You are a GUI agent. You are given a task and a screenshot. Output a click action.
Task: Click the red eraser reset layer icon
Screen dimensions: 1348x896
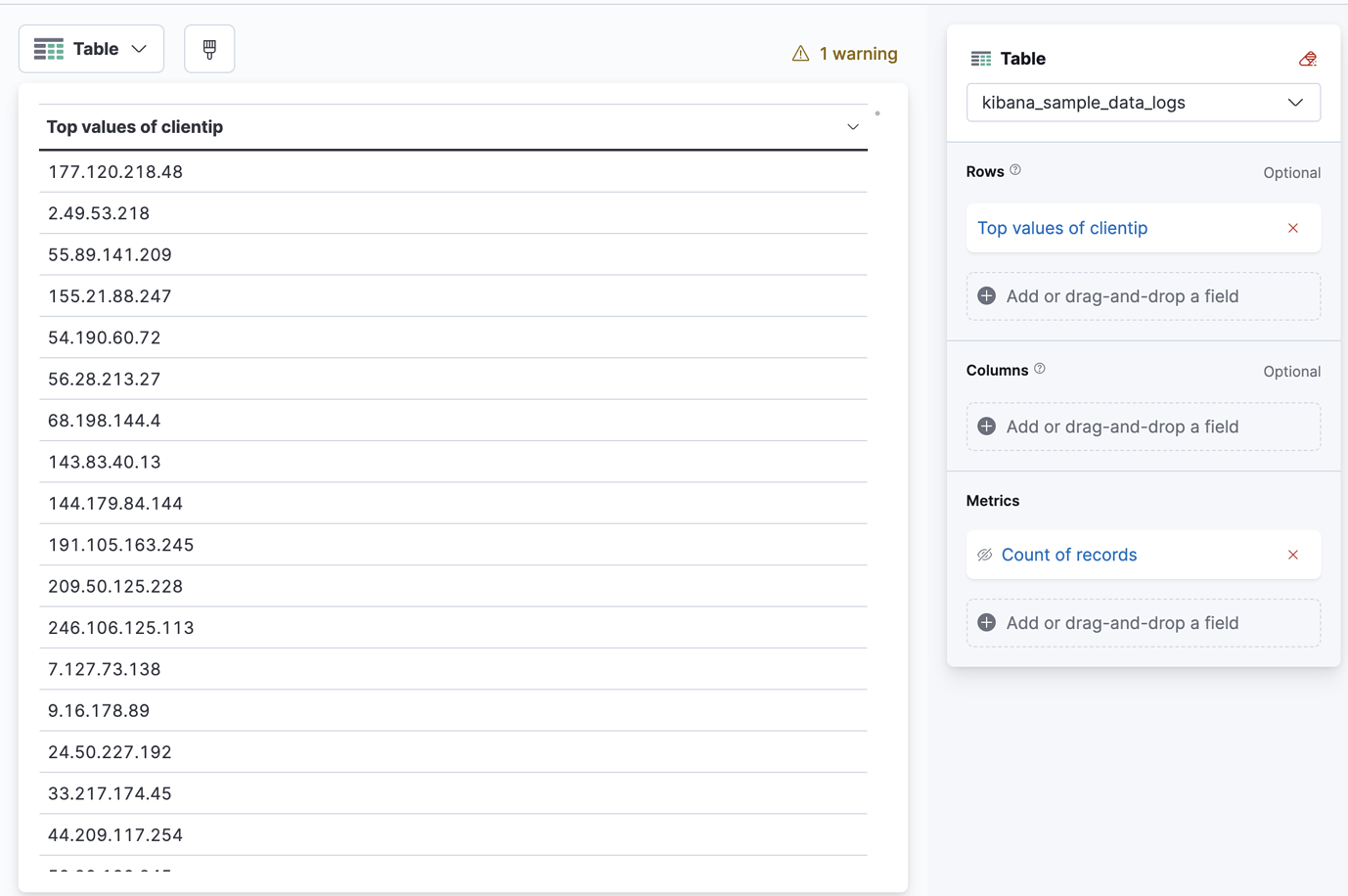click(x=1307, y=60)
